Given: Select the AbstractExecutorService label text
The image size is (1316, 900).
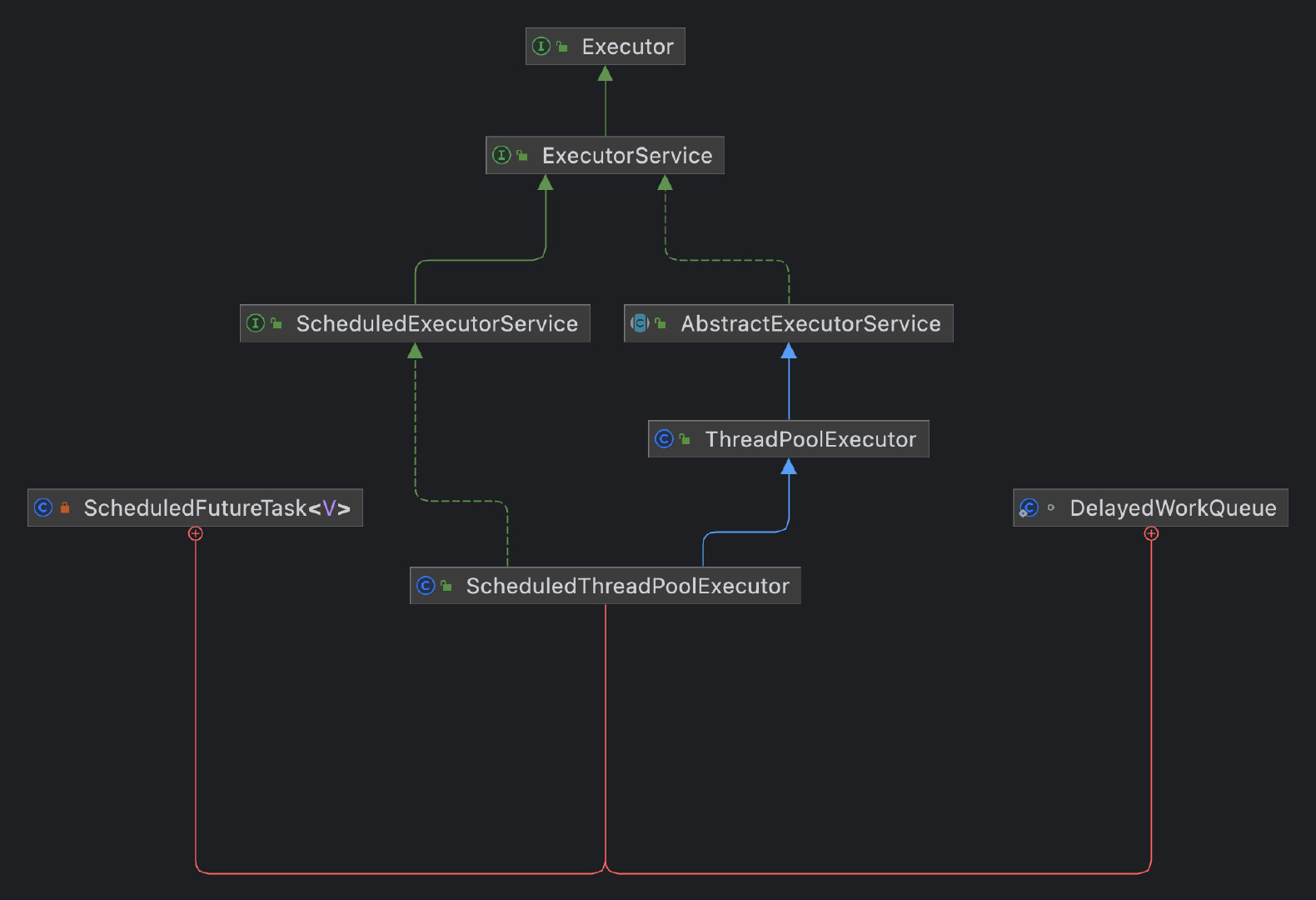Looking at the screenshot, I should click(810, 323).
